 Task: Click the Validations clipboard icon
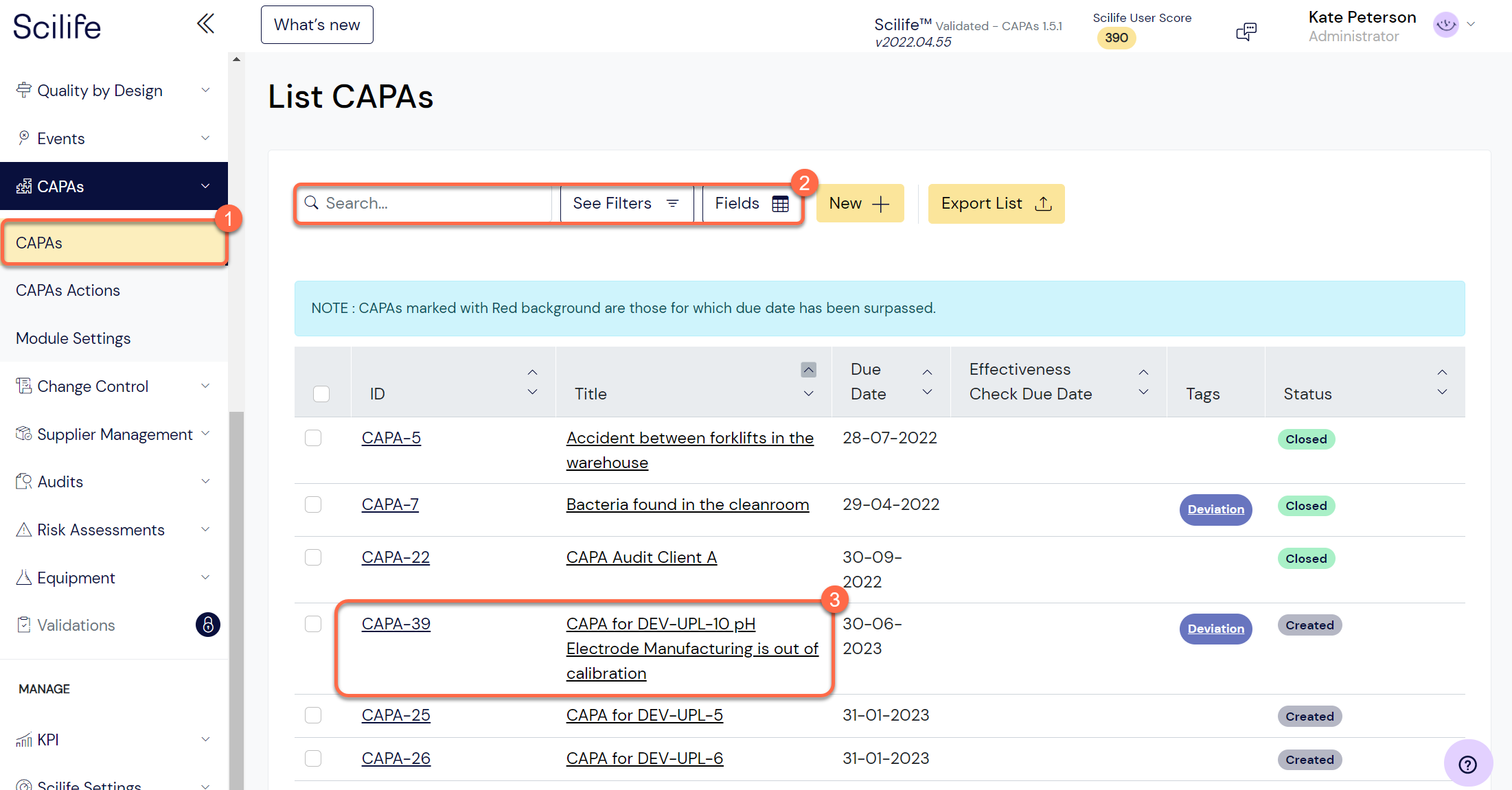(24, 625)
